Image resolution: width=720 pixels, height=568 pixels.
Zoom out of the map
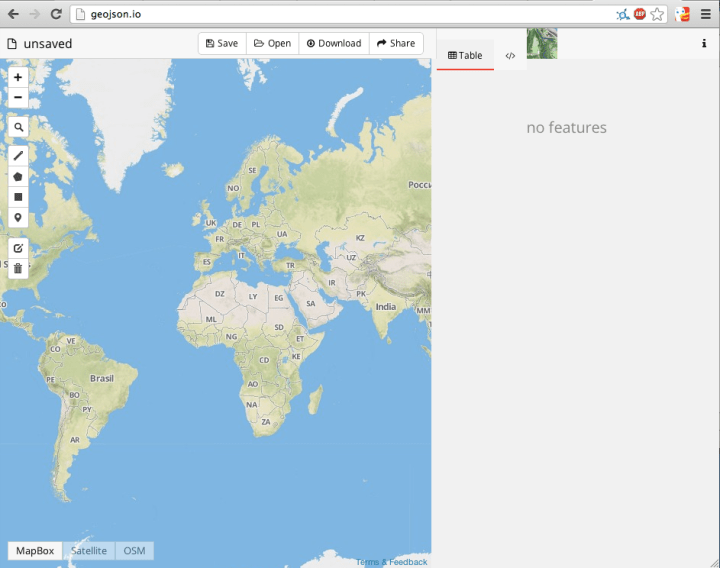(x=18, y=97)
